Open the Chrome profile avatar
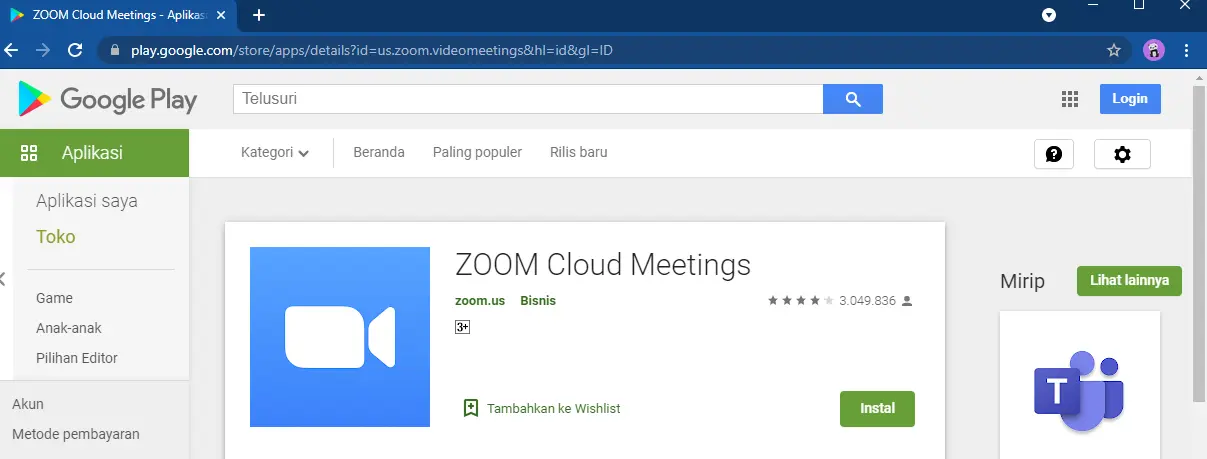This screenshot has height=459, width=1207. 1154,49
